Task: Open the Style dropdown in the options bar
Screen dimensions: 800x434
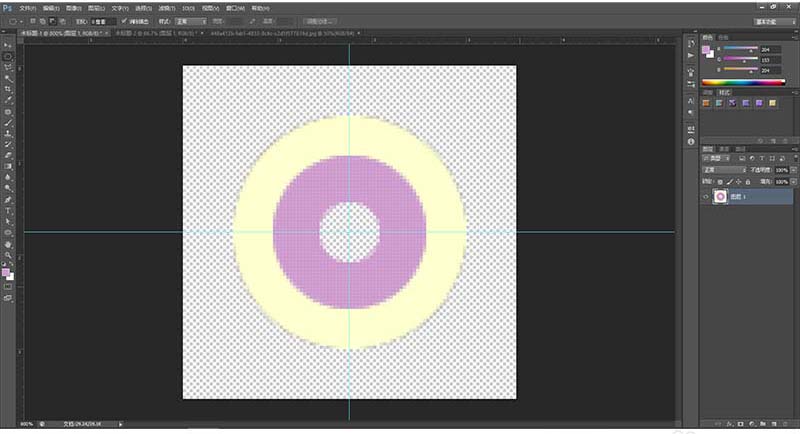Action: (192, 20)
